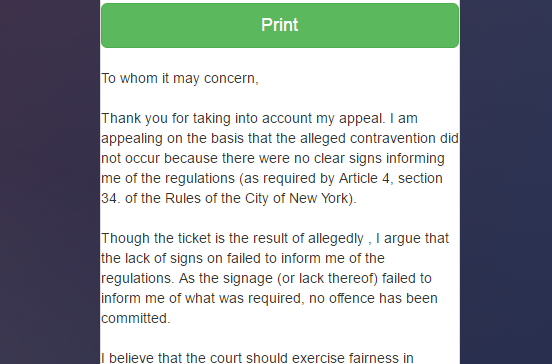Screen dimensions: 552x364
Task: Click the words 'what was required'
Action: coord(243,299)
